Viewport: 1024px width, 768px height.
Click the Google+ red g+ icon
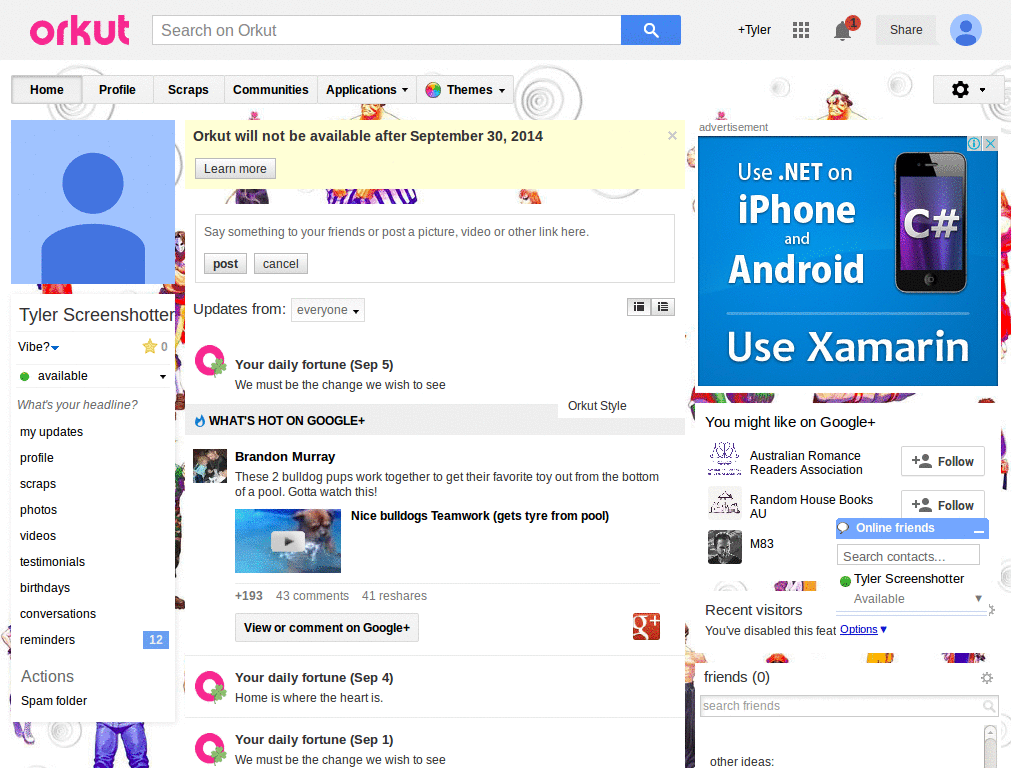click(x=646, y=627)
